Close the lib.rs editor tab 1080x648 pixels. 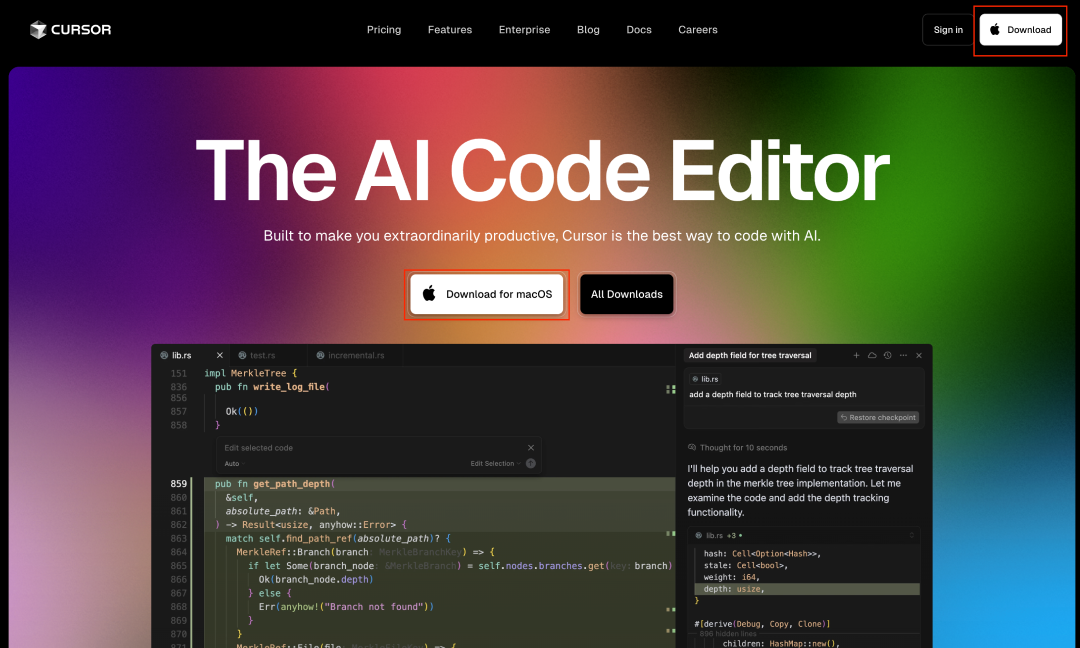(x=220, y=355)
